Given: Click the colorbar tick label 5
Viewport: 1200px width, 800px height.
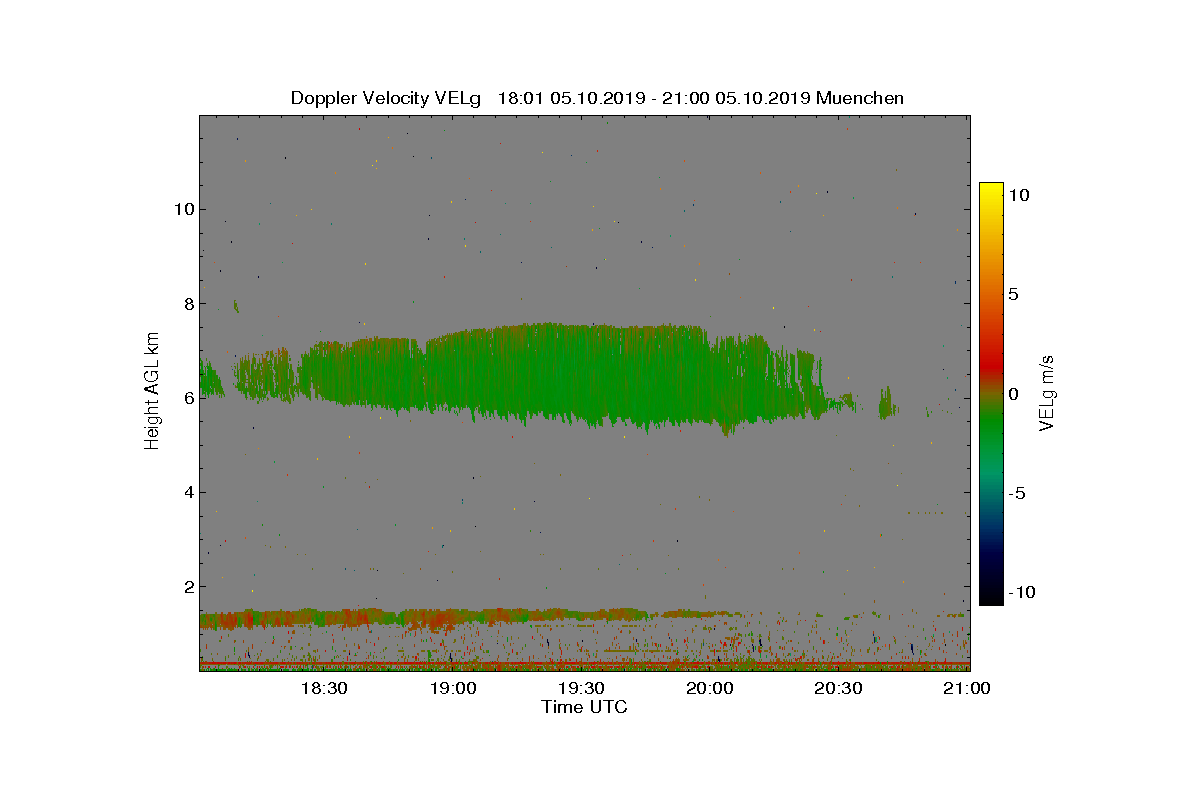Looking at the screenshot, I should point(1014,295).
